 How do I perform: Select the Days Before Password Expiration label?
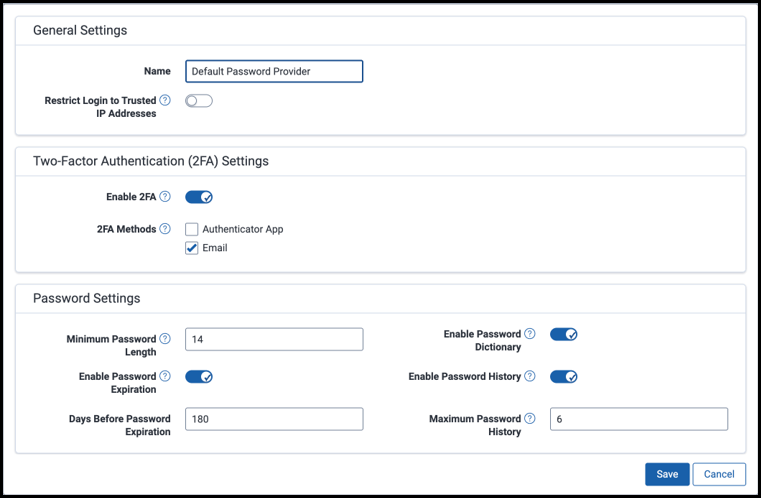tap(120, 425)
